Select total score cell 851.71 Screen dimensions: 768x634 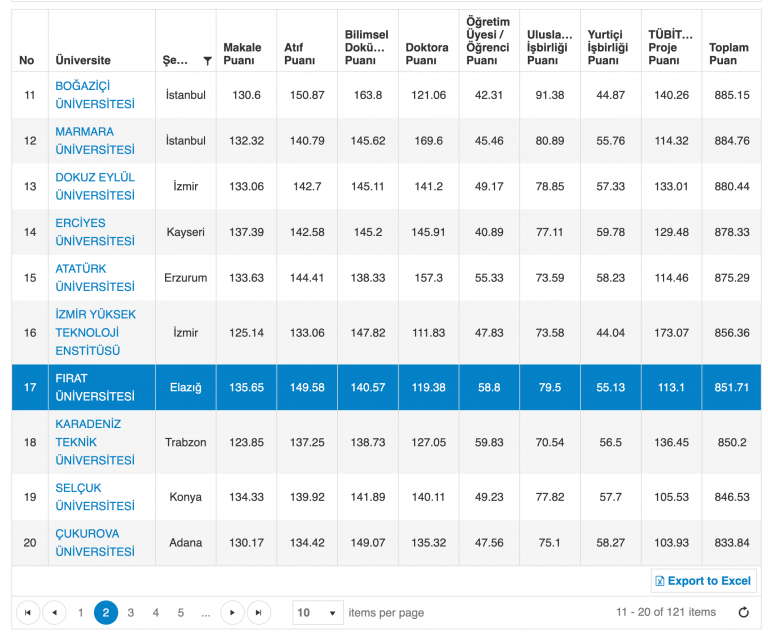732,387
